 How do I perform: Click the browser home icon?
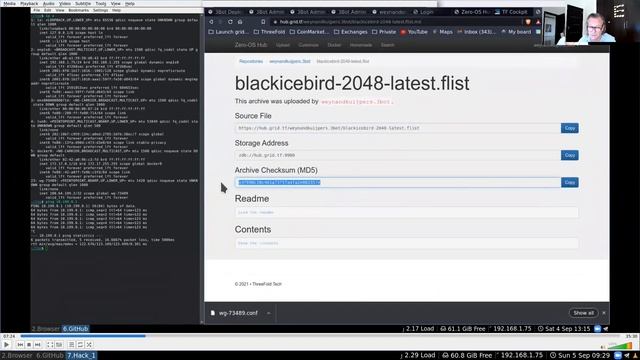(x=240, y=22)
